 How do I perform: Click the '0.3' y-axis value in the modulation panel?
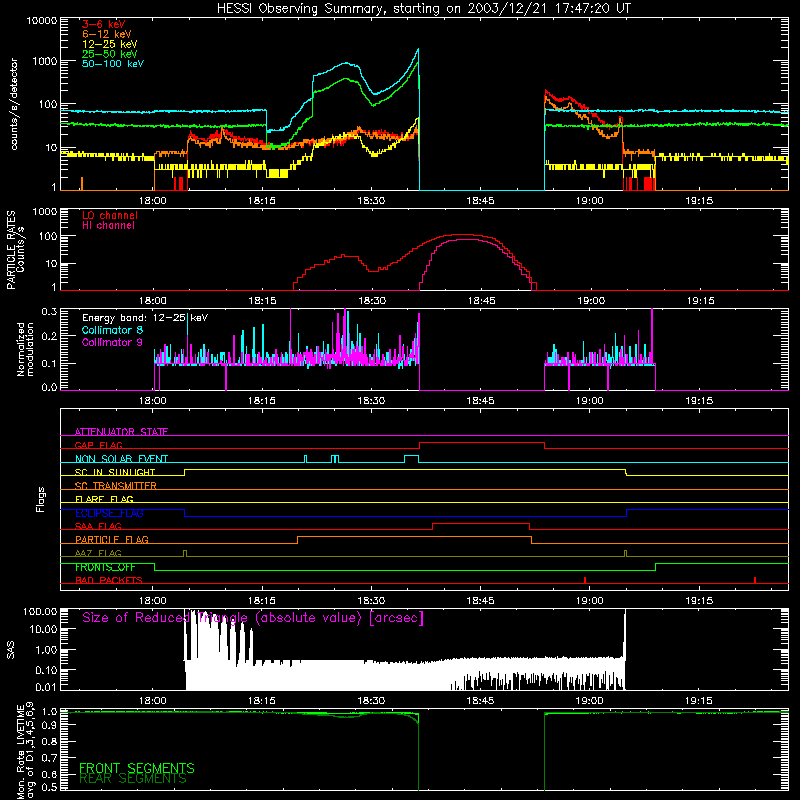point(49,311)
